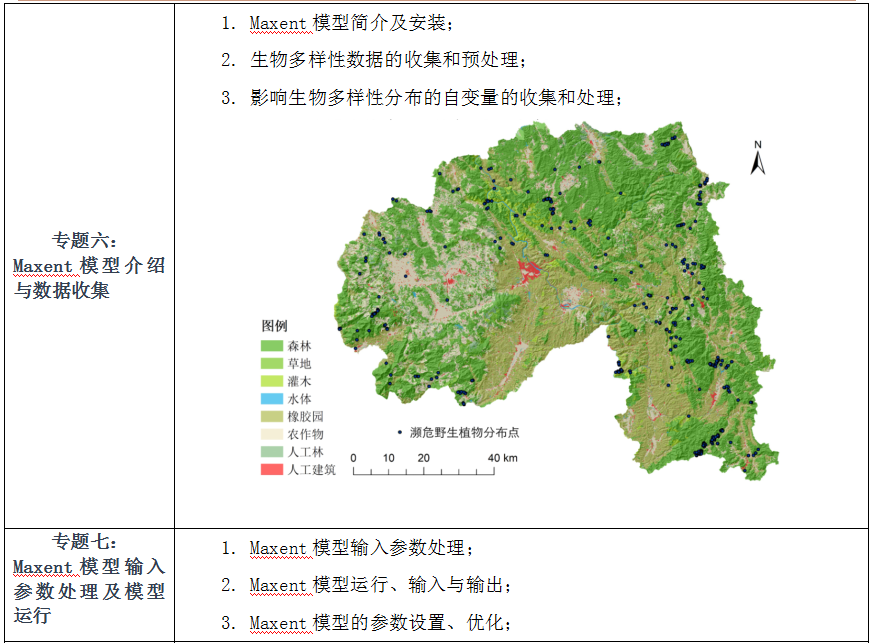The image size is (874, 643).
Task: Click the legend label '森林'
Action: (299, 346)
